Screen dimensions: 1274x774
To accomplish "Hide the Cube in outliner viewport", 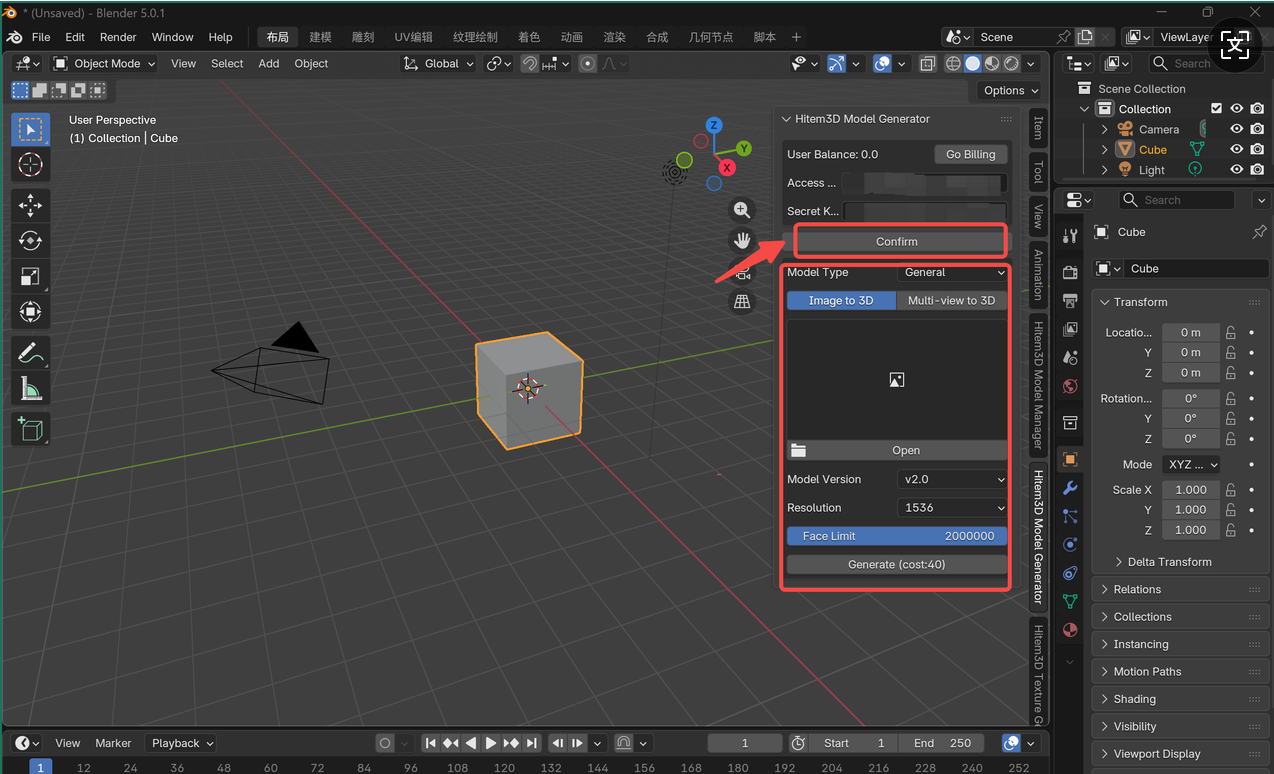I will [1237, 149].
